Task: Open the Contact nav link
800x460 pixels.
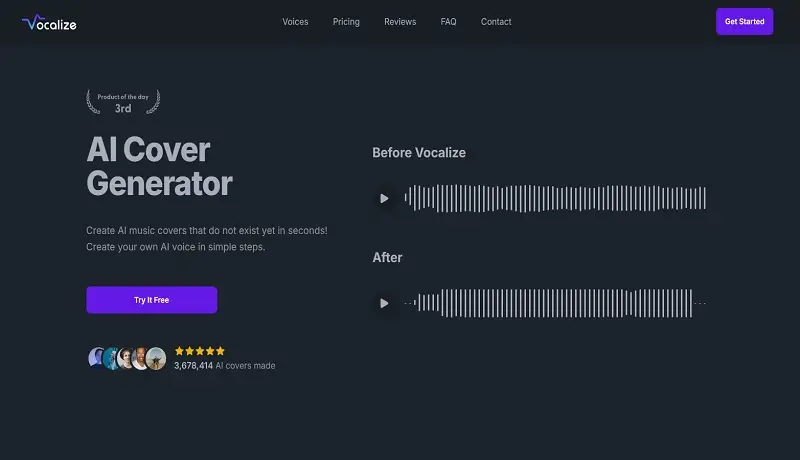Action: [x=496, y=22]
